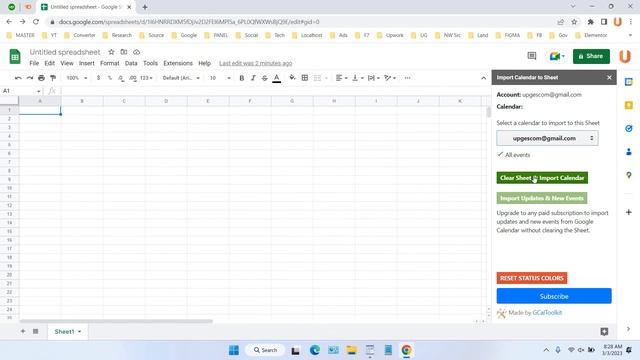Select the Paint format tool
This screenshot has height=360, width=640.
[53, 78]
